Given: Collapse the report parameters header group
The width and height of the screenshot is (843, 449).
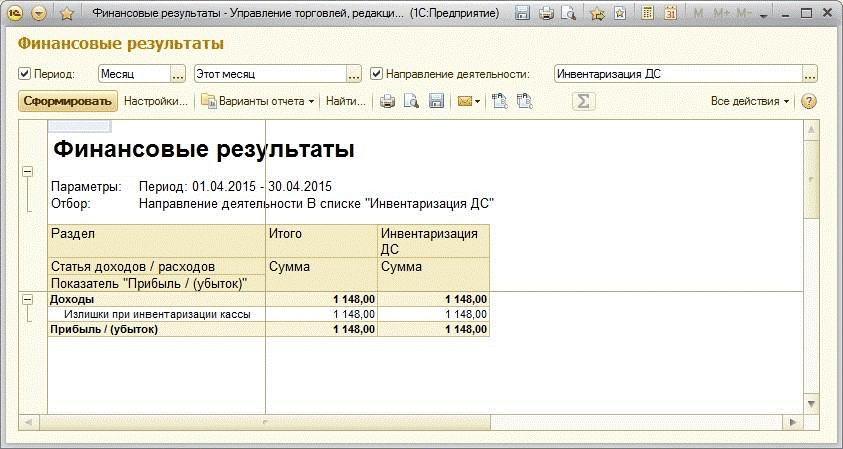Looking at the screenshot, I should 27,171.
